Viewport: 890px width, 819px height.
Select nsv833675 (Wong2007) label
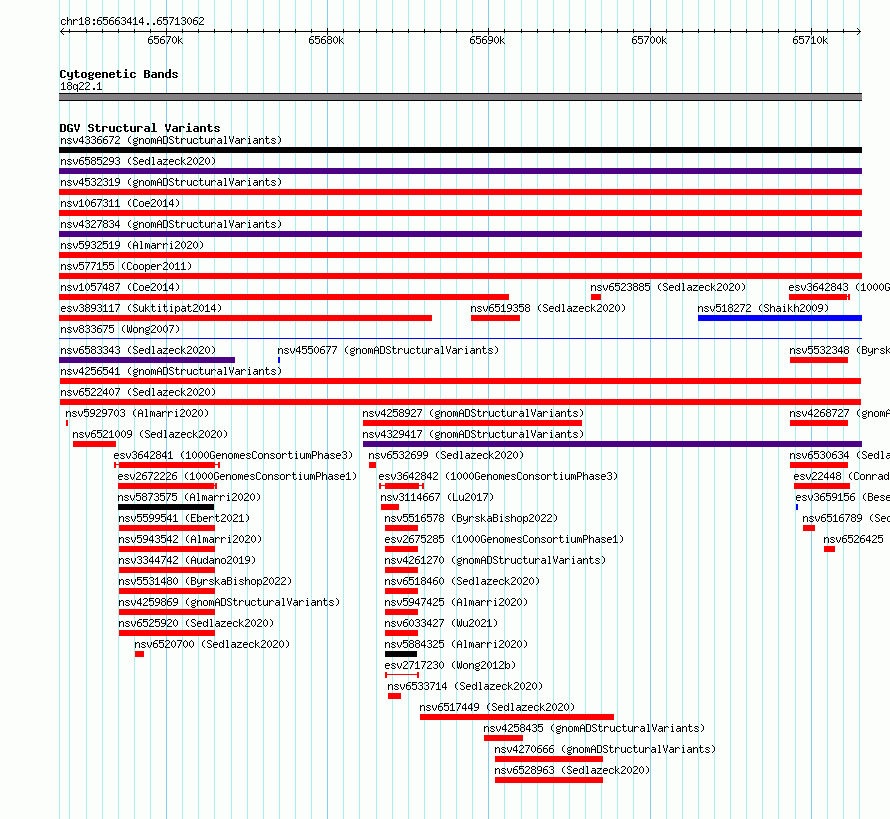click(x=120, y=329)
